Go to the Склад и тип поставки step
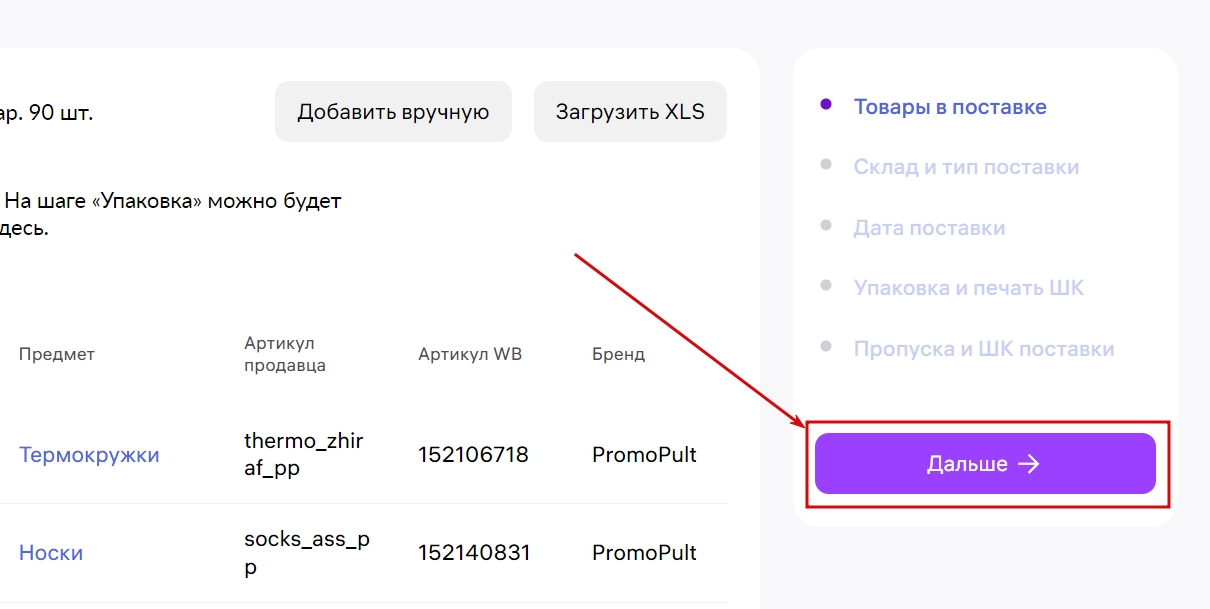1210x609 pixels. coord(967,166)
